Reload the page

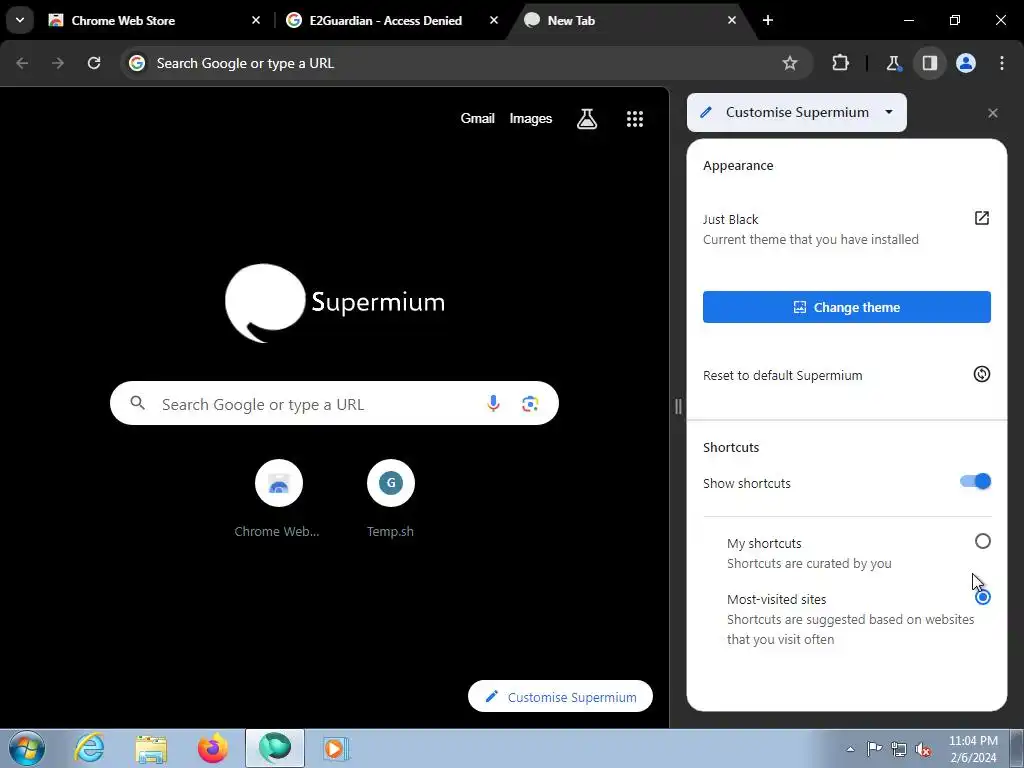[x=94, y=63]
